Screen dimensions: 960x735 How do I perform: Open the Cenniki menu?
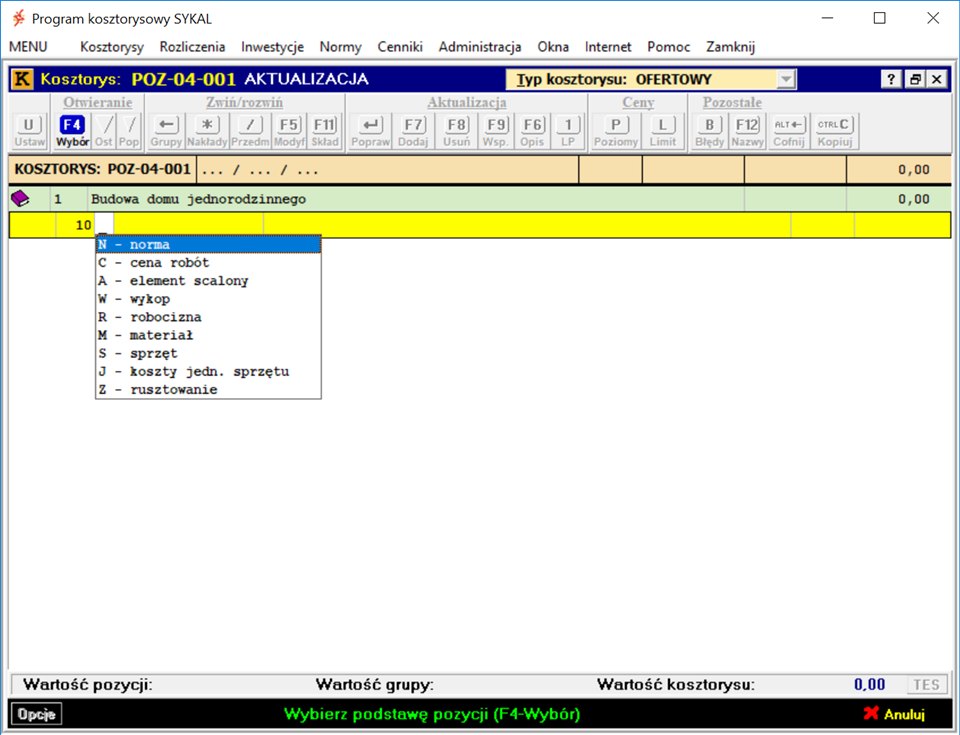point(400,47)
